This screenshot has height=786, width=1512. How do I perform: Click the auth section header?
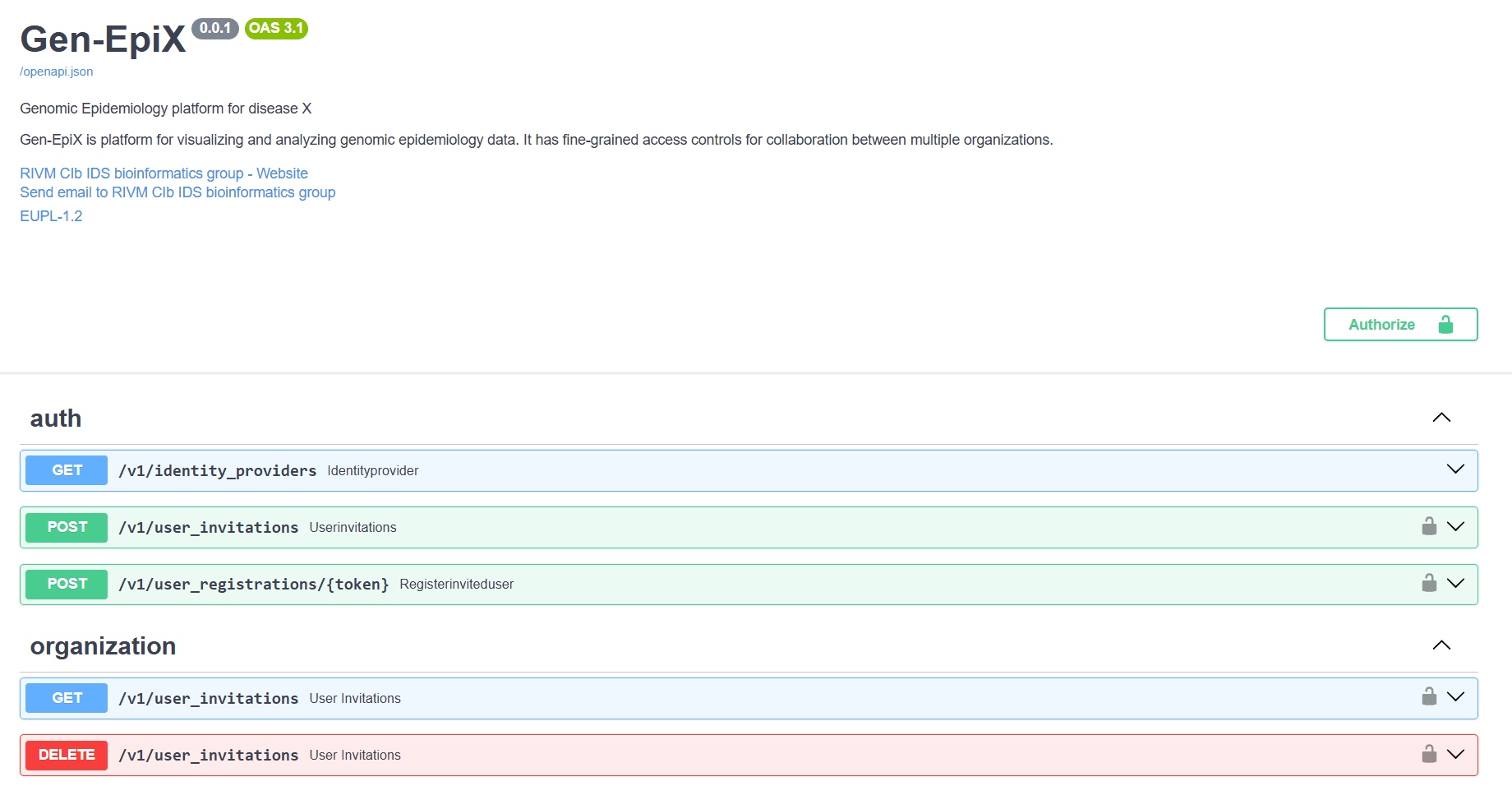(x=55, y=418)
